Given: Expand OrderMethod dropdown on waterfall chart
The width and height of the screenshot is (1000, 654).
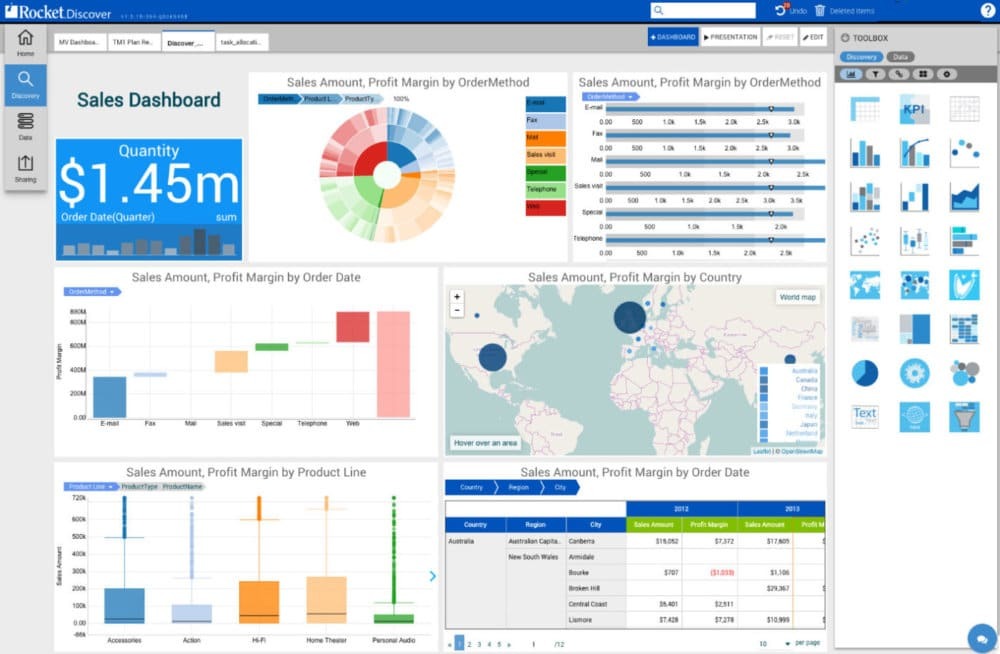Looking at the screenshot, I should click(92, 292).
